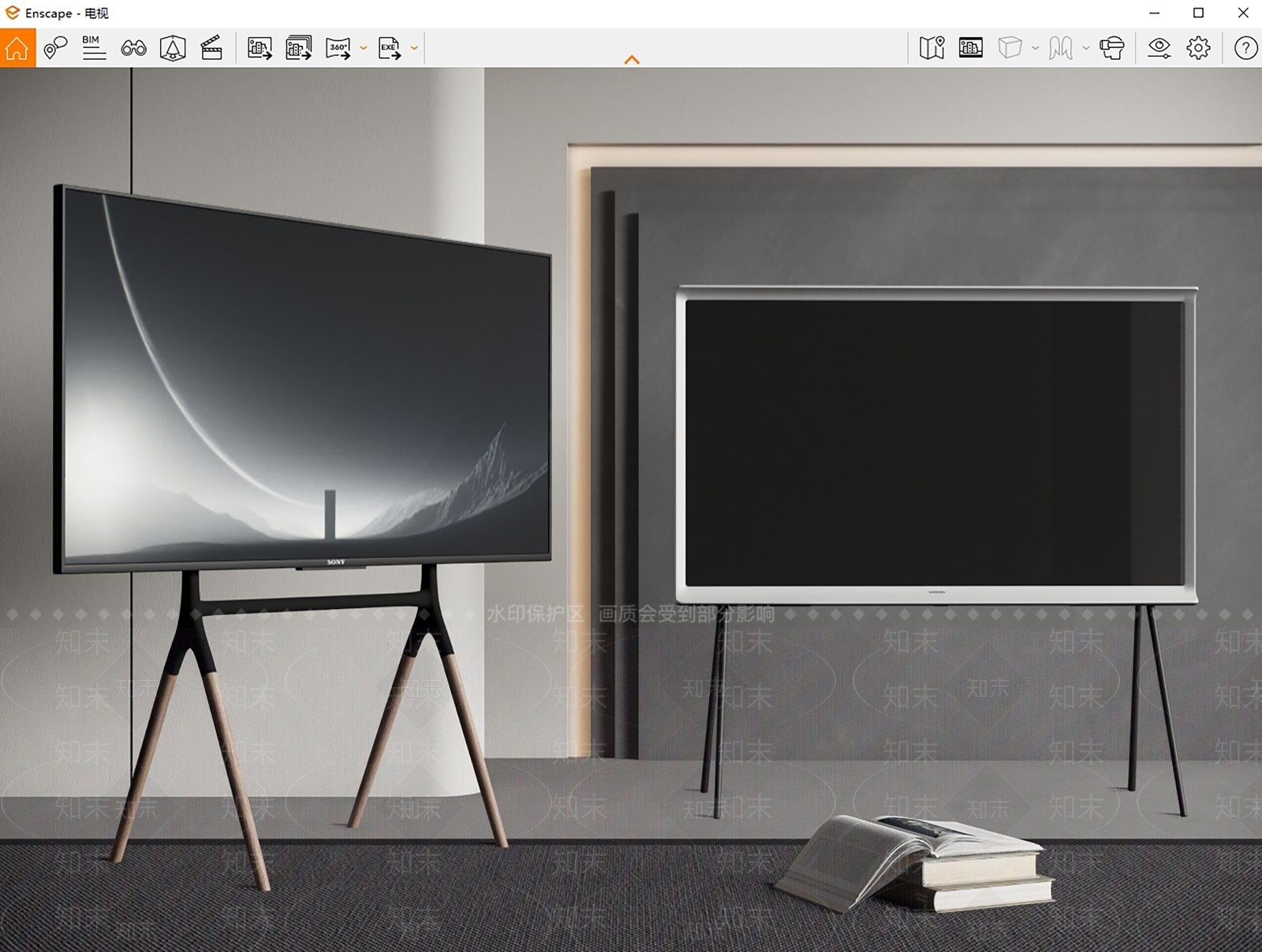Start batch rendering of views

pyautogui.click(x=299, y=48)
